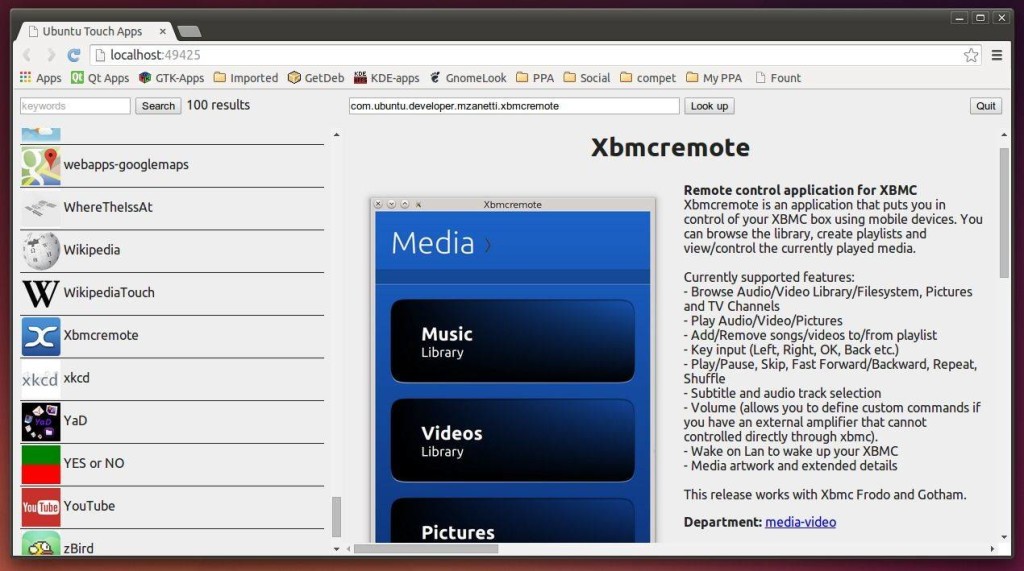Open the GTK-Apps bookmark

click(x=171, y=78)
